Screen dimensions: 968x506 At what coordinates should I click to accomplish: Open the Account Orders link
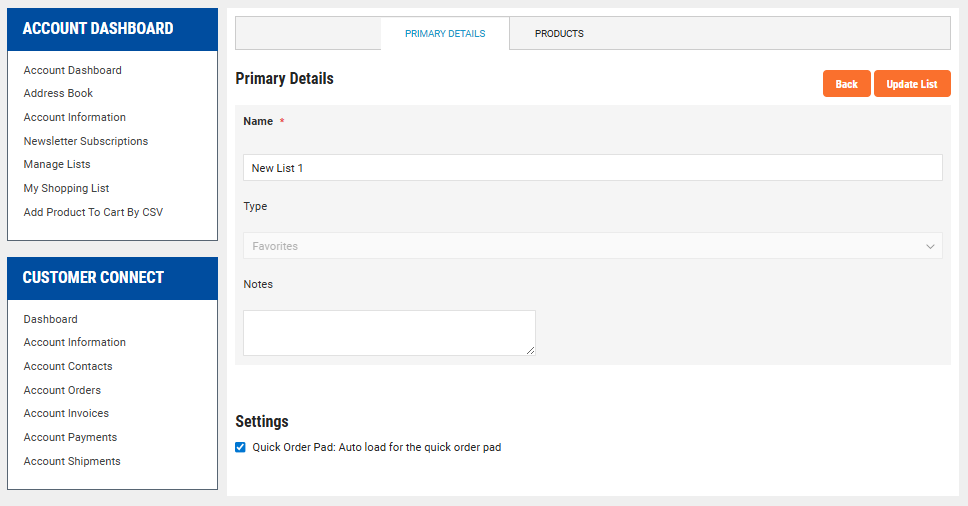tap(62, 391)
